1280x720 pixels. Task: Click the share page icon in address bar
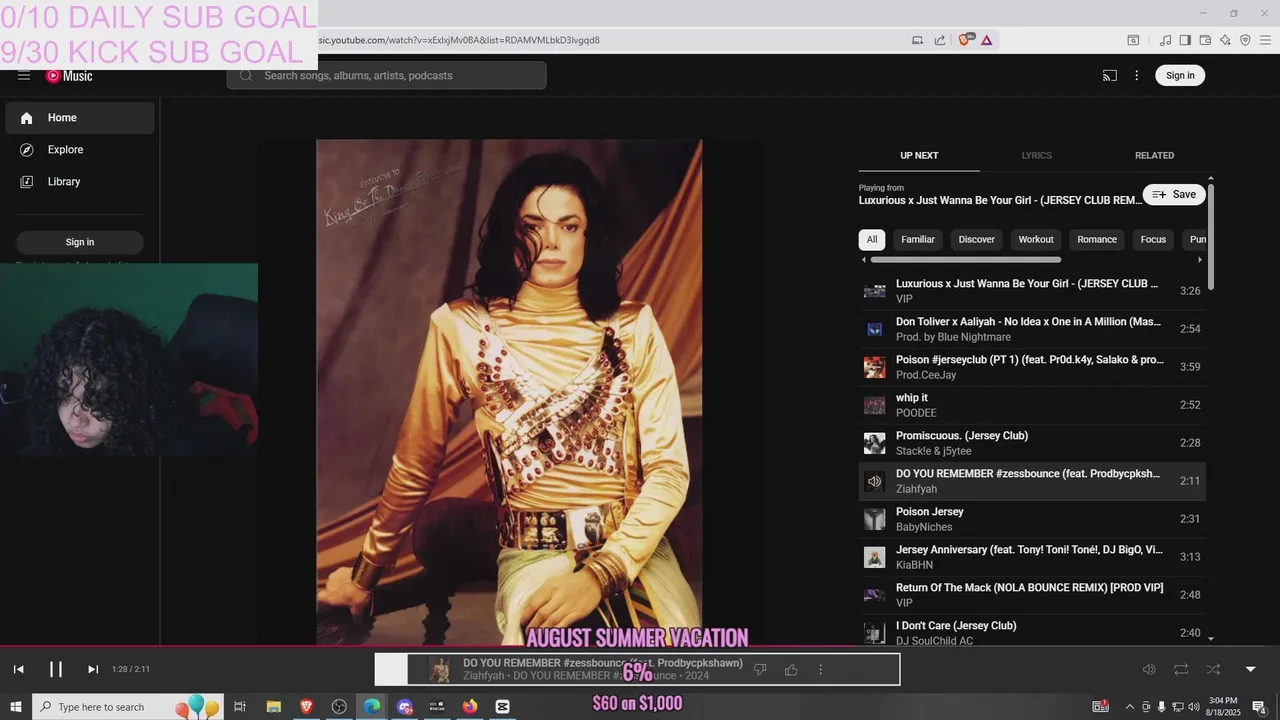(940, 40)
